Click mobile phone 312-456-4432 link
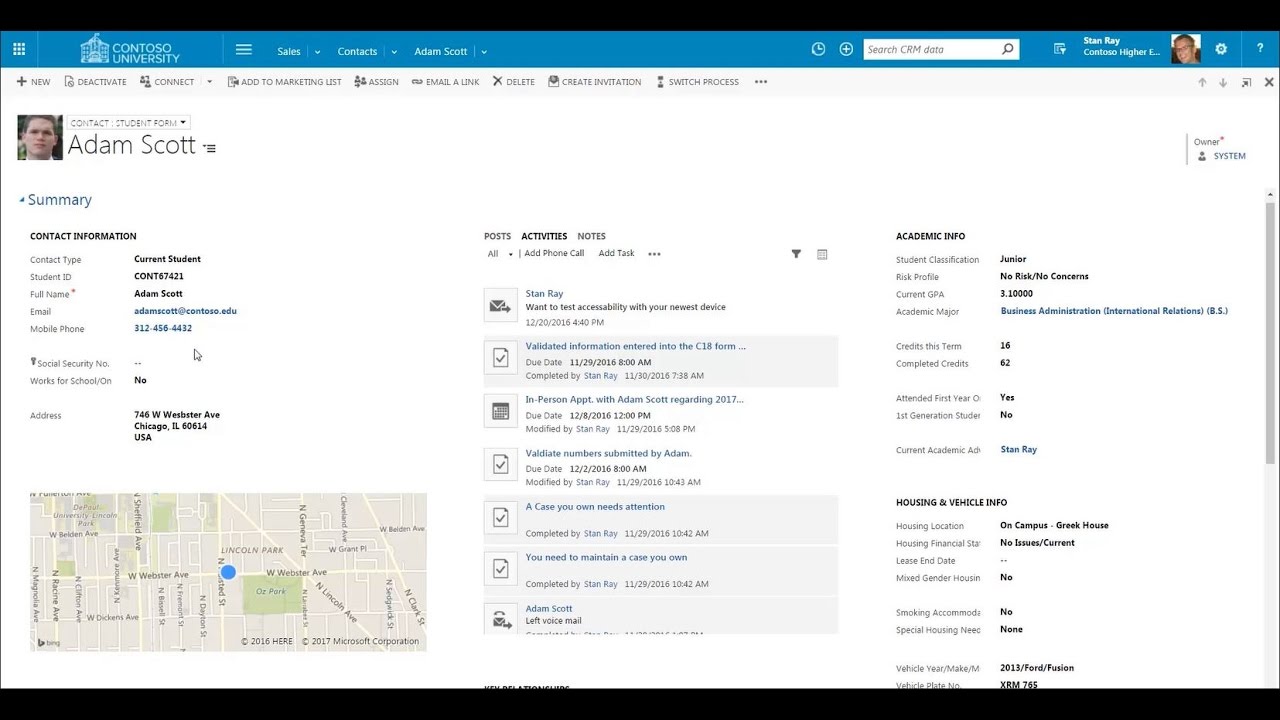 [163, 328]
